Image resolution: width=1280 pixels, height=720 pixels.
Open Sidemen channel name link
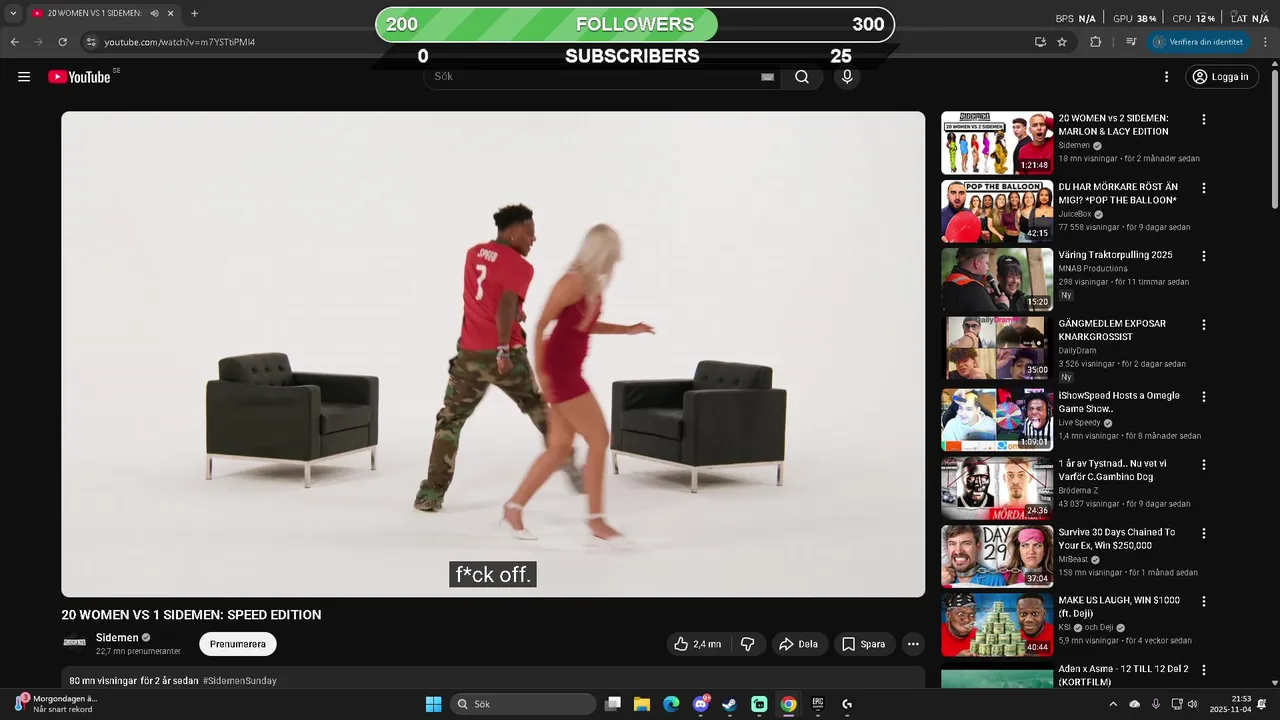point(117,637)
